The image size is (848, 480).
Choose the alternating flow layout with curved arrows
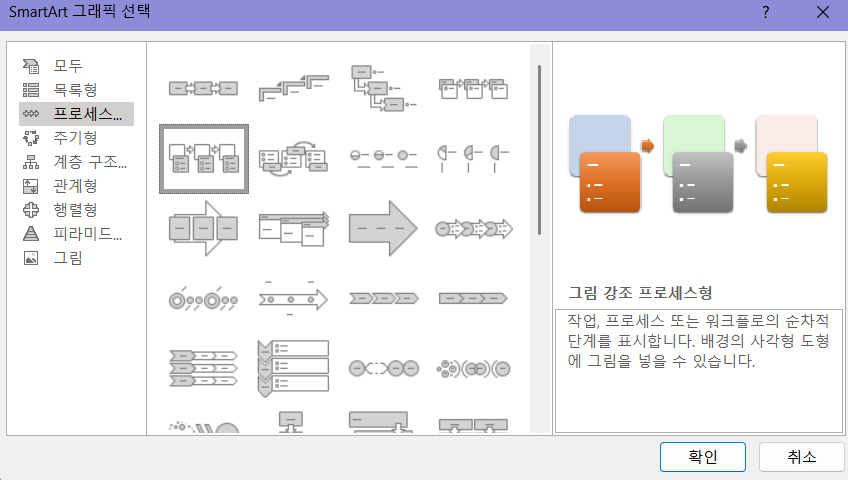(294, 158)
